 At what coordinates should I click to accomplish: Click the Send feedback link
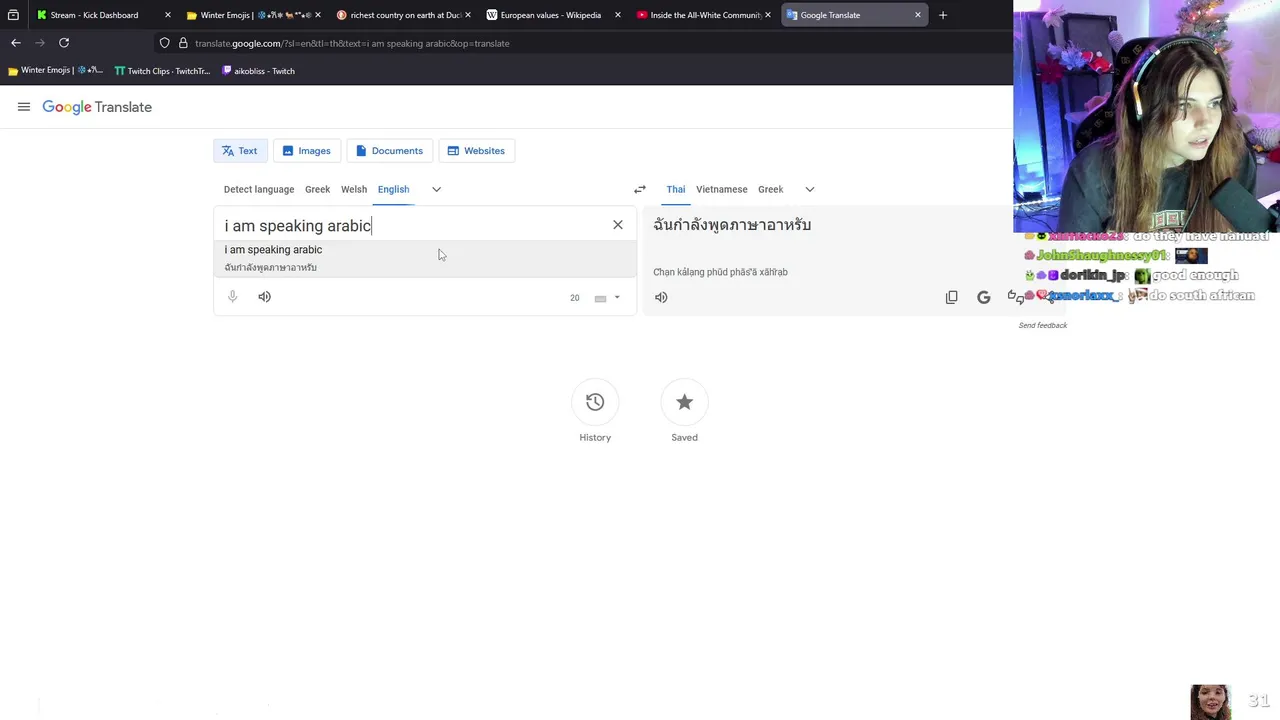1042,325
